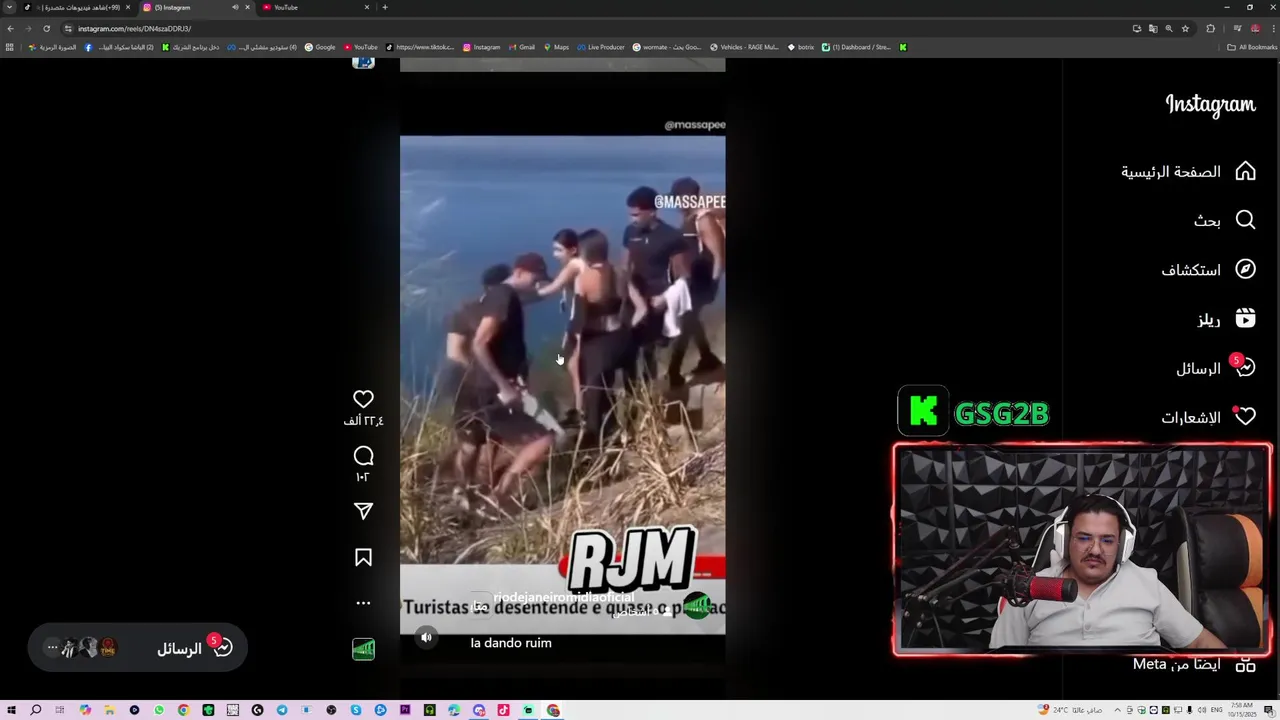Open the Windows Start menu
The height and width of the screenshot is (720, 1280).
[x=11, y=710]
